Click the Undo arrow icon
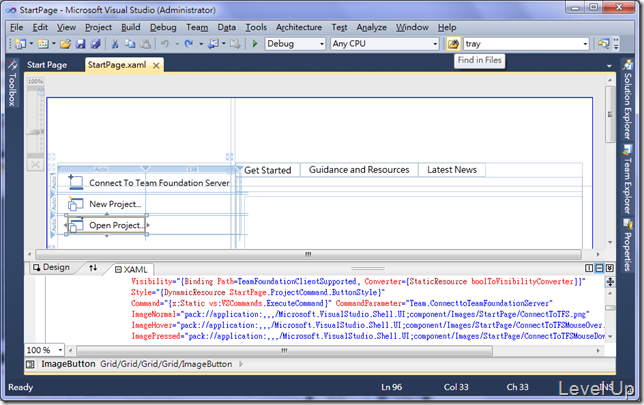This screenshot has width=644, height=405. point(165,44)
